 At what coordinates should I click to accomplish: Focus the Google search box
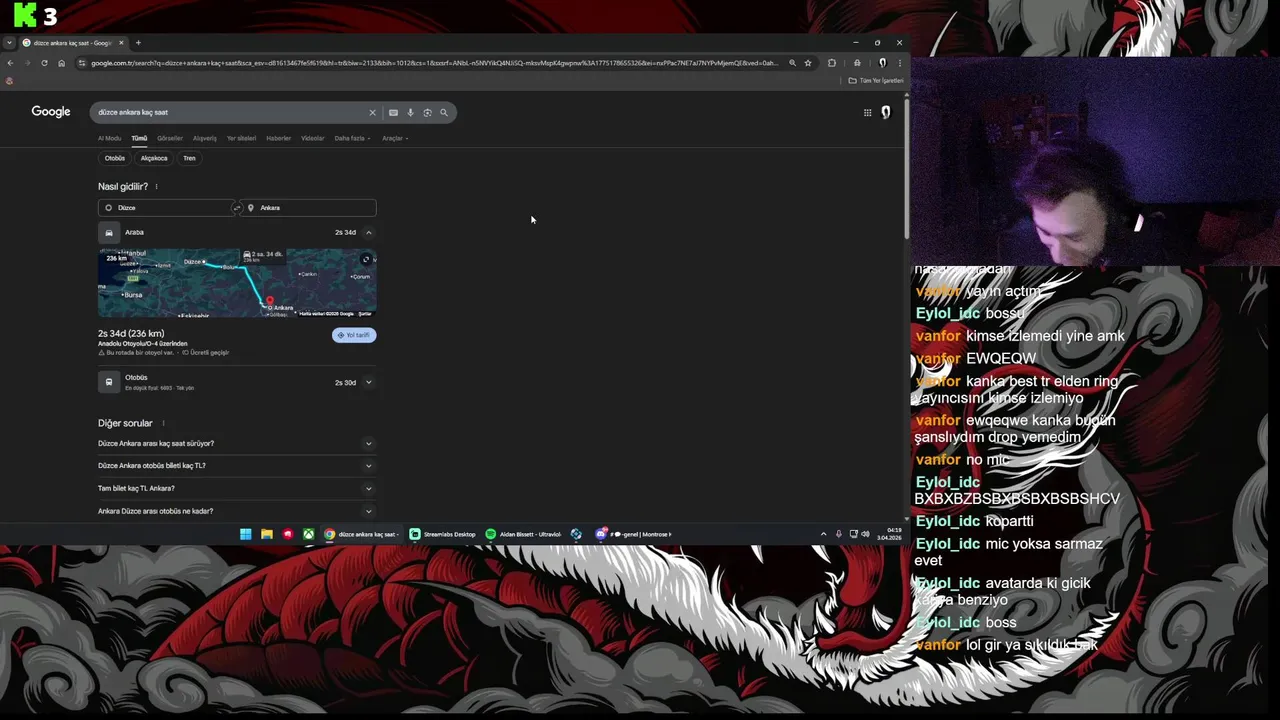point(230,112)
